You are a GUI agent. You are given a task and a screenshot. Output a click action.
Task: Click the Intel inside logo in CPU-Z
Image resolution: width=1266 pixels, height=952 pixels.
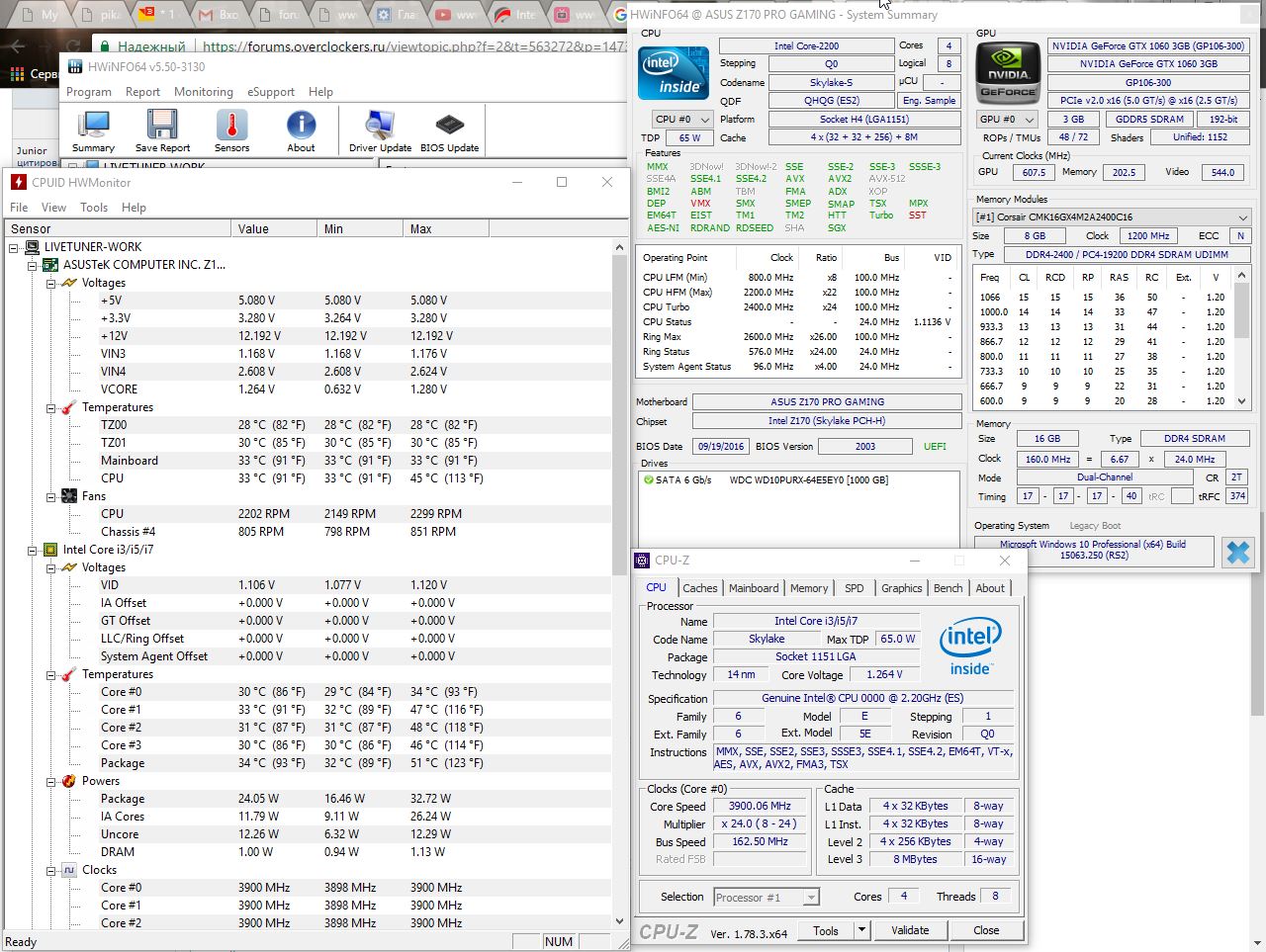point(970,647)
